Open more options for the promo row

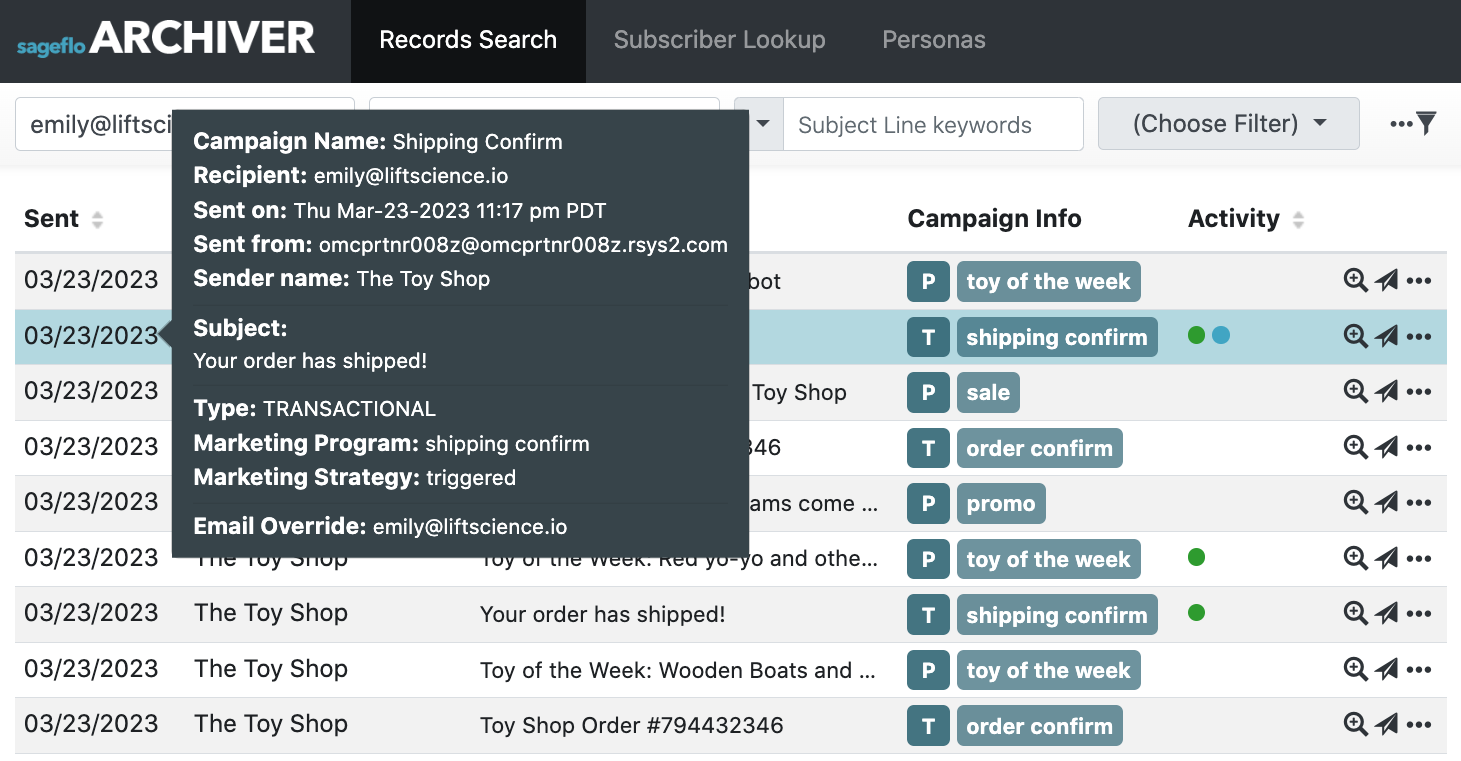pos(1419,503)
